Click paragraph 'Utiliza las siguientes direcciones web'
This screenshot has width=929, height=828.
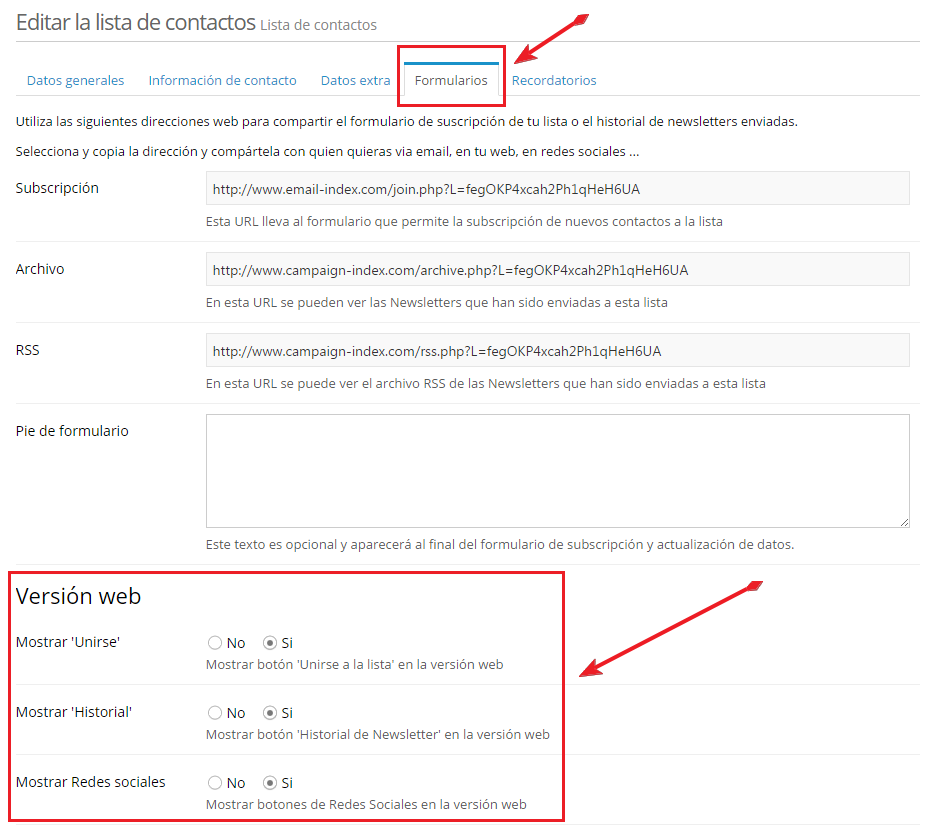(x=406, y=121)
